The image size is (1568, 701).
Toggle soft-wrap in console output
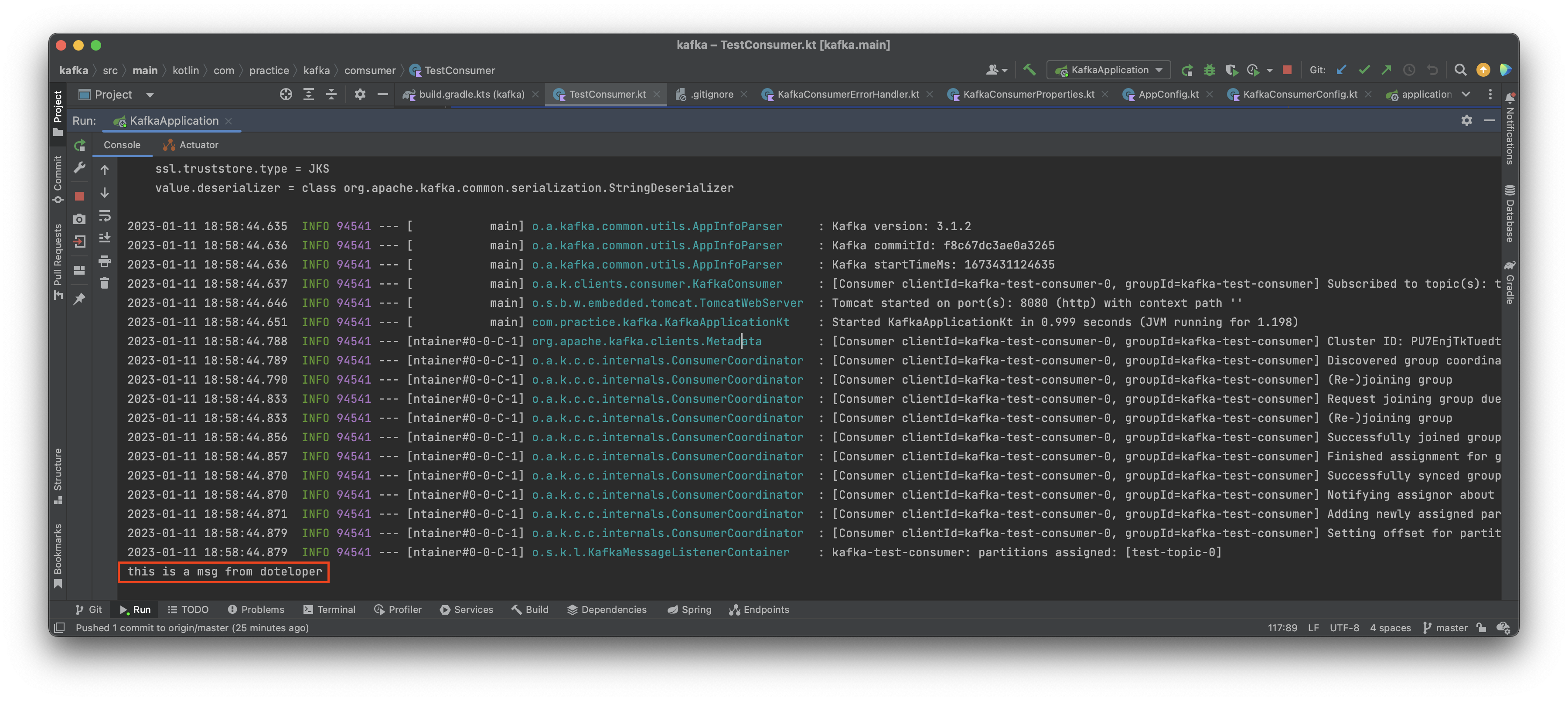point(105,215)
